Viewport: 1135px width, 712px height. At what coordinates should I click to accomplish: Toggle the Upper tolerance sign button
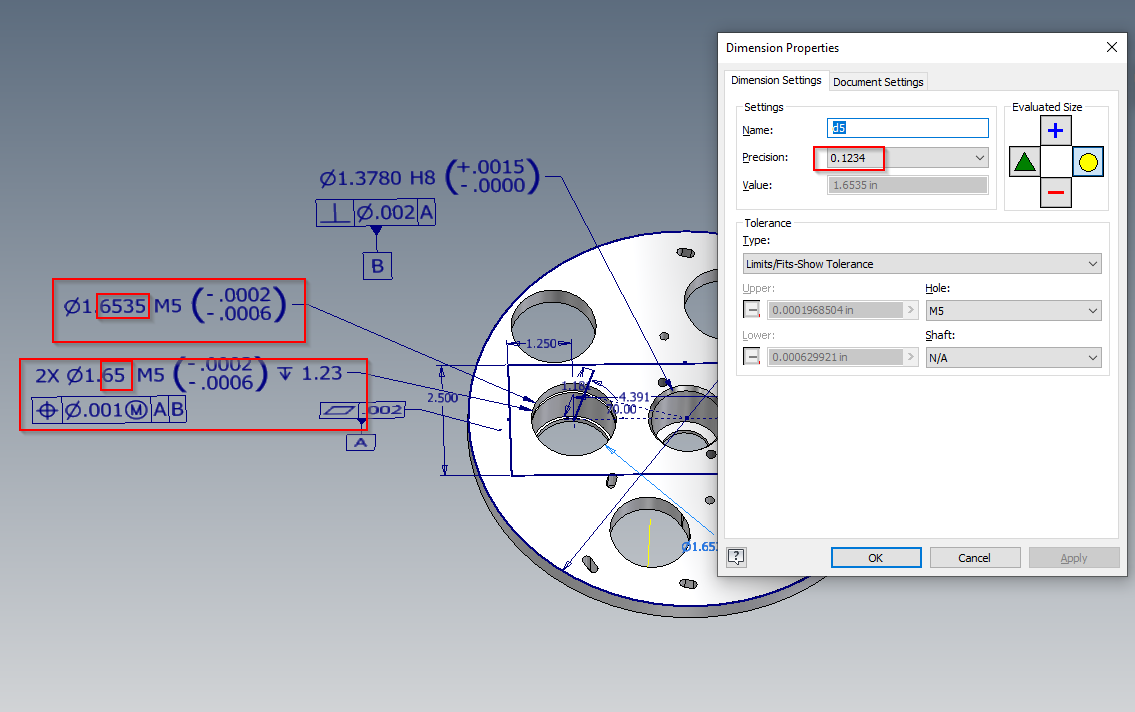click(x=752, y=310)
